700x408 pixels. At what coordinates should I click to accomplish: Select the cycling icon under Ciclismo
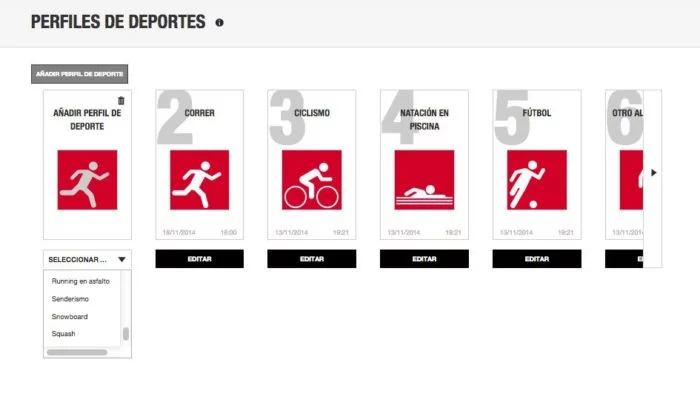click(x=312, y=180)
